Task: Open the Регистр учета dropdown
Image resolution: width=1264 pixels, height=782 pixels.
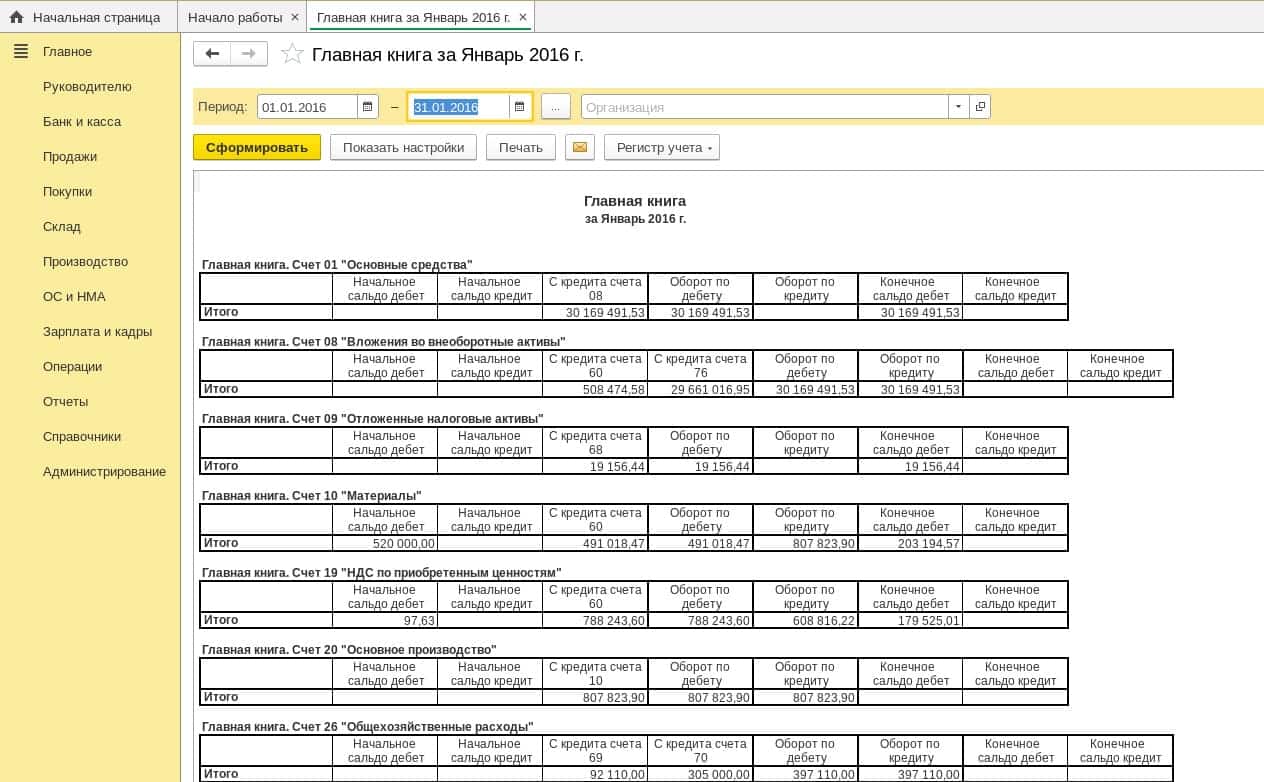Action: 662,148
